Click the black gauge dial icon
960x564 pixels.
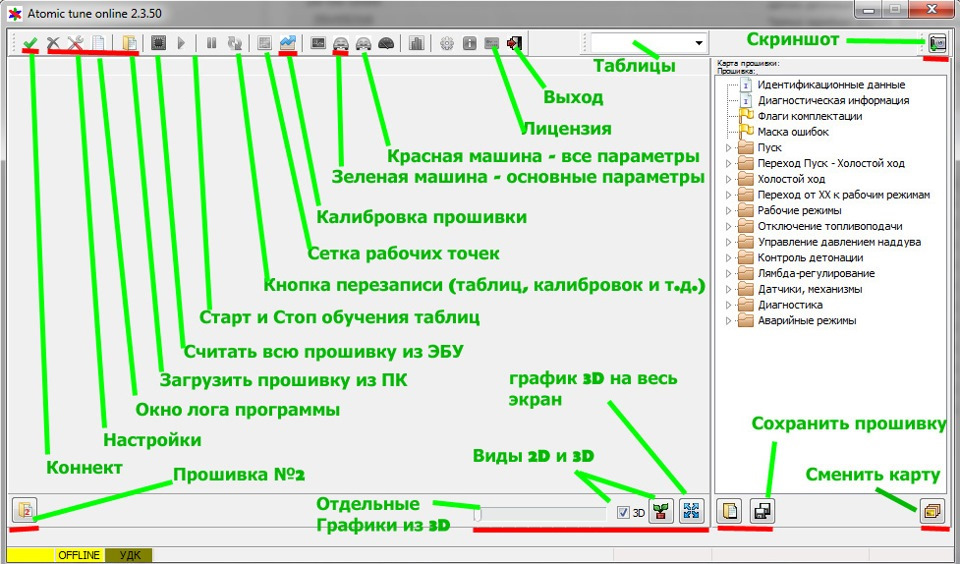tap(386, 43)
